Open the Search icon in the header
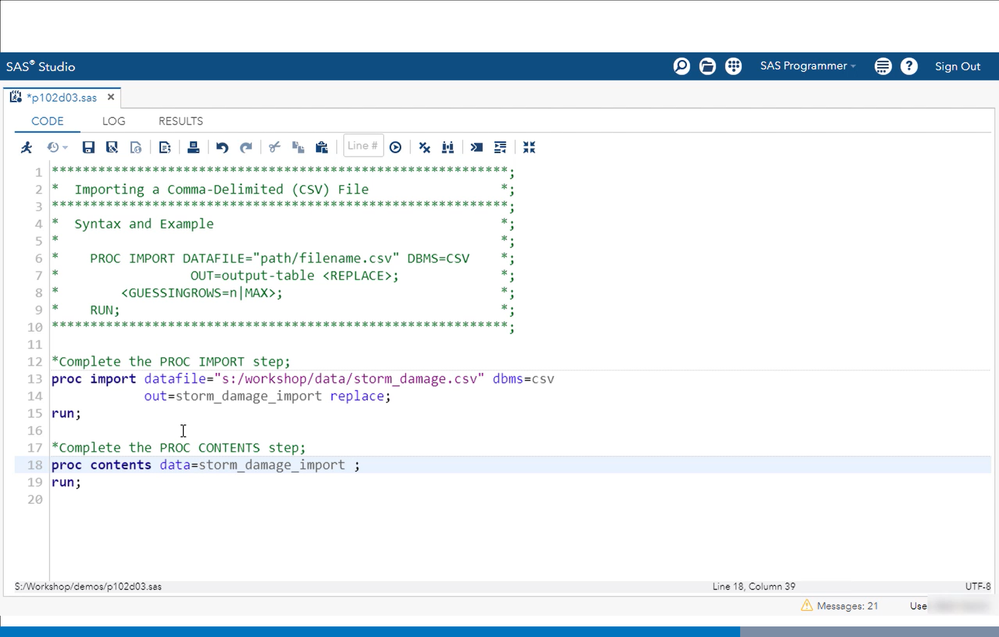Screen dimensions: 999x637 click(x=681, y=66)
